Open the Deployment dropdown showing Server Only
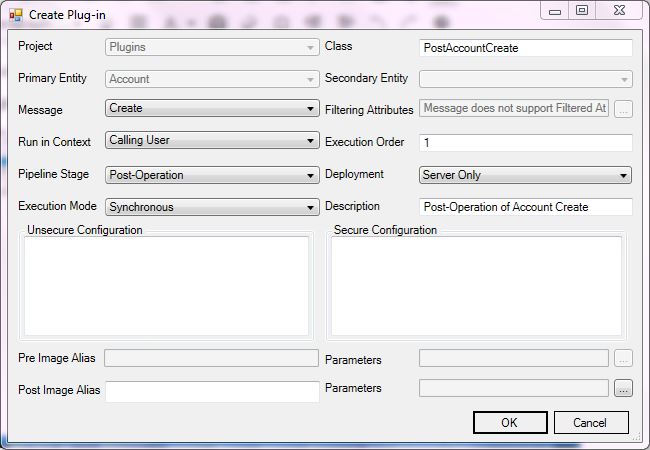650x450 pixels. click(526, 175)
